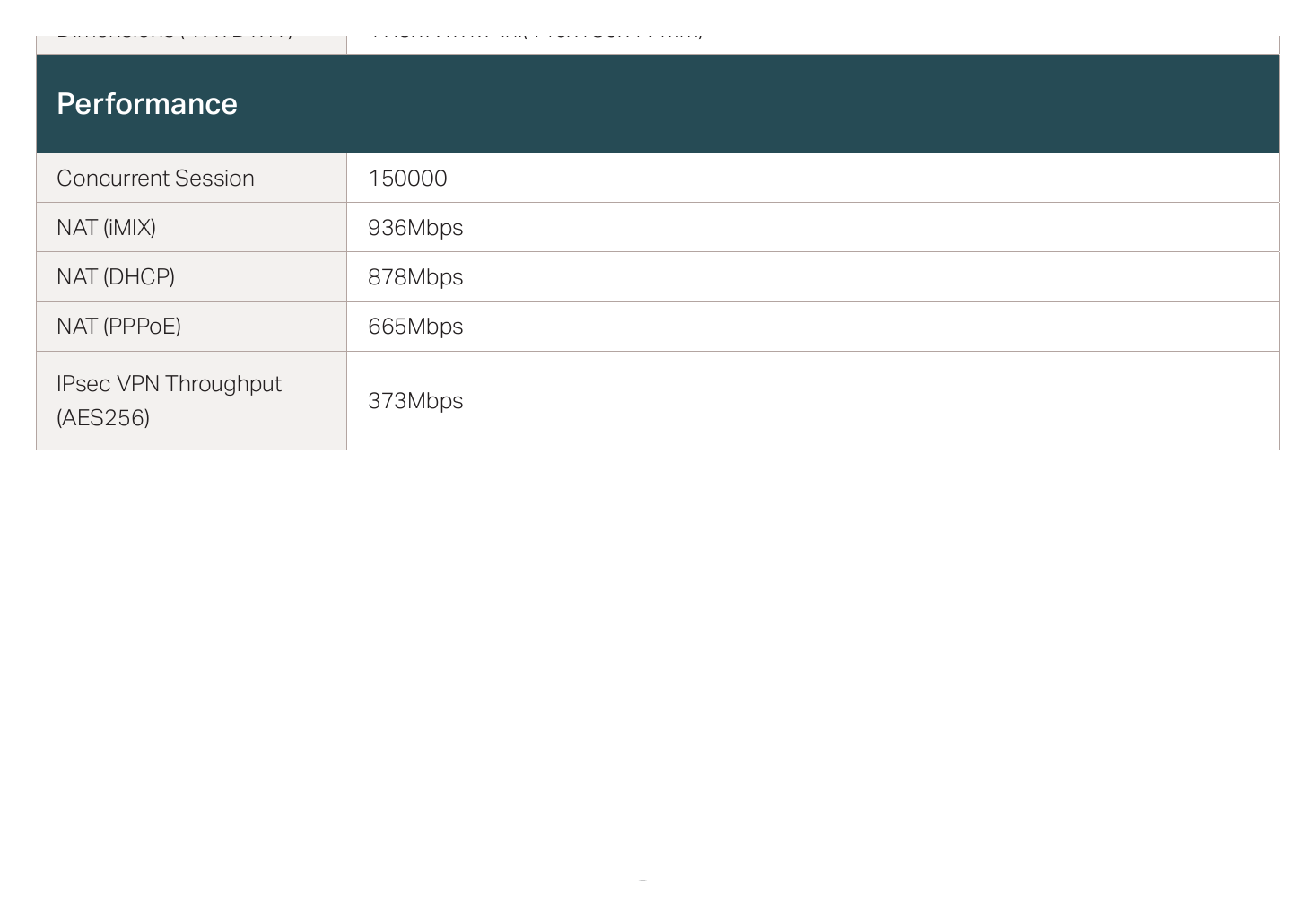Select the Concurrent Session label
The width and height of the screenshot is (1316, 917).
[x=155, y=178]
